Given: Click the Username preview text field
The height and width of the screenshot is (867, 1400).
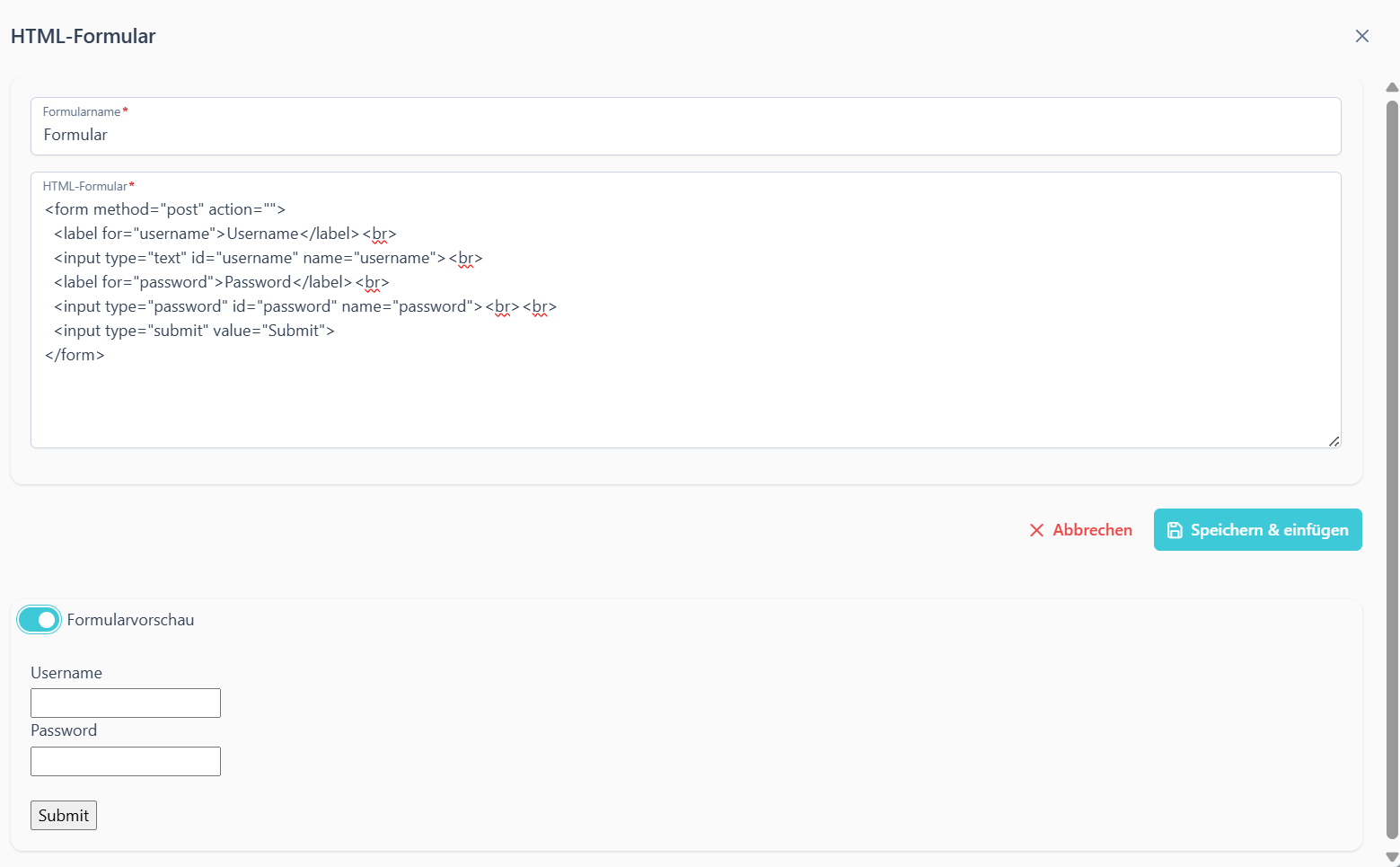Looking at the screenshot, I should pyautogui.click(x=126, y=703).
